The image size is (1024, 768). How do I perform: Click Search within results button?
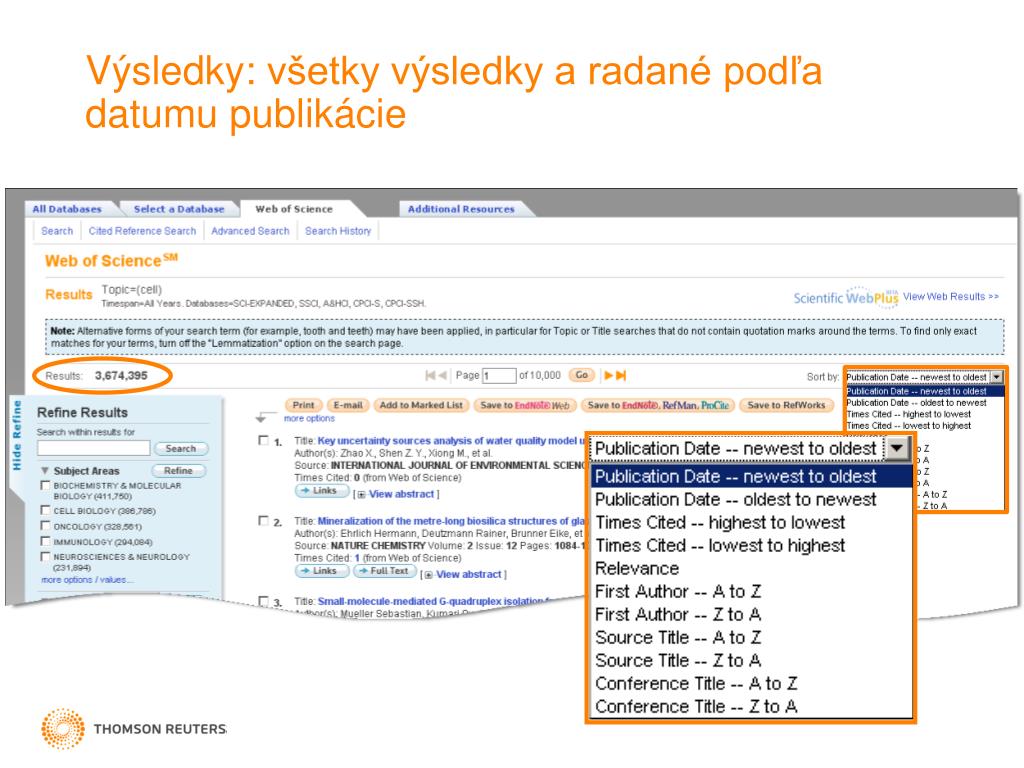point(180,449)
